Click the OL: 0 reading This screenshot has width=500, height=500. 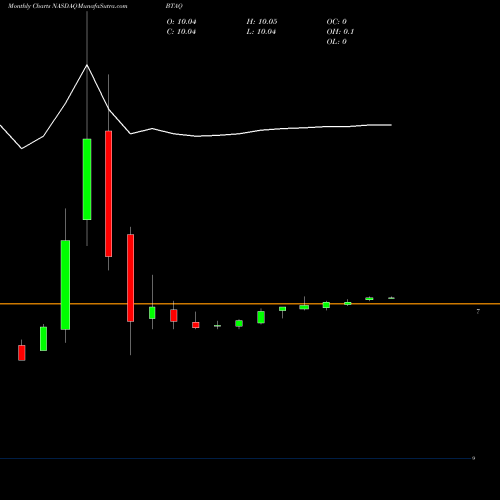[x=336, y=42]
